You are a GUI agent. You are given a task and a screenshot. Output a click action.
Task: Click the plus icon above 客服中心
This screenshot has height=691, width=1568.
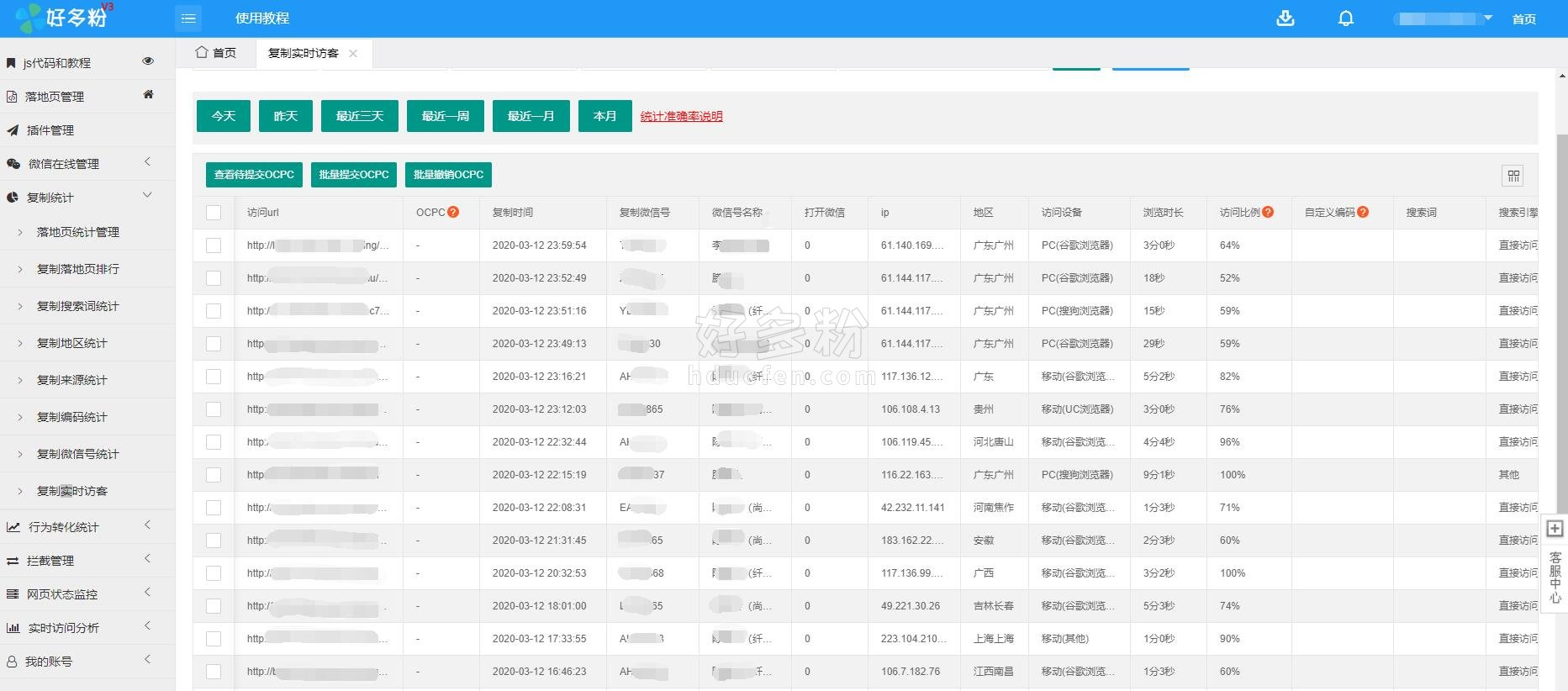1555,529
